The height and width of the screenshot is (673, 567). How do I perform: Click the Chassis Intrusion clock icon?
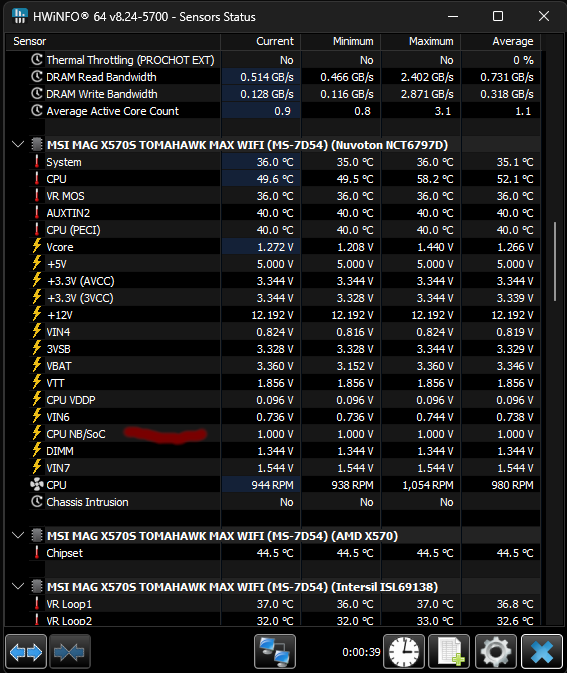coord(37,502)
